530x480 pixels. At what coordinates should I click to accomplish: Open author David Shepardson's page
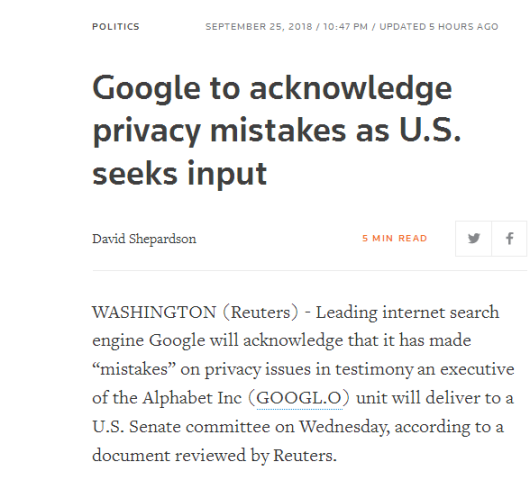click(x=144, y=239)
